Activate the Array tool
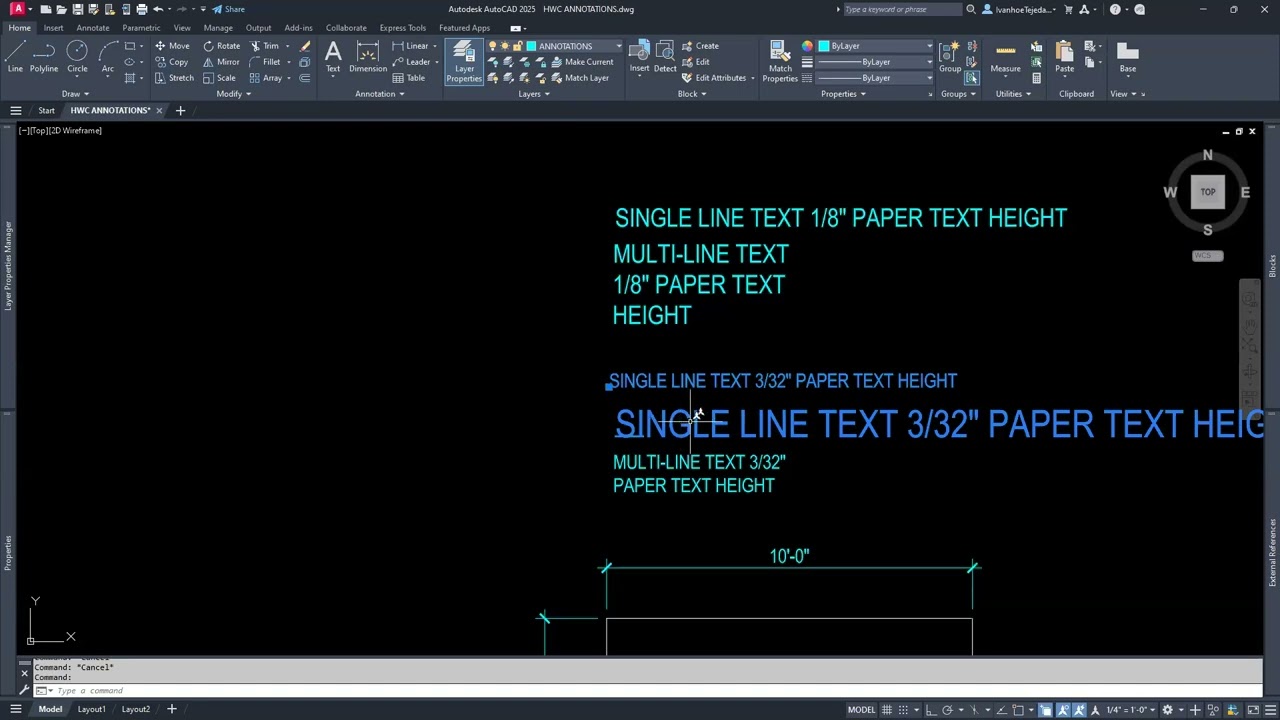This screenshot has width=1280, height=720. click(x=266, y=78)
